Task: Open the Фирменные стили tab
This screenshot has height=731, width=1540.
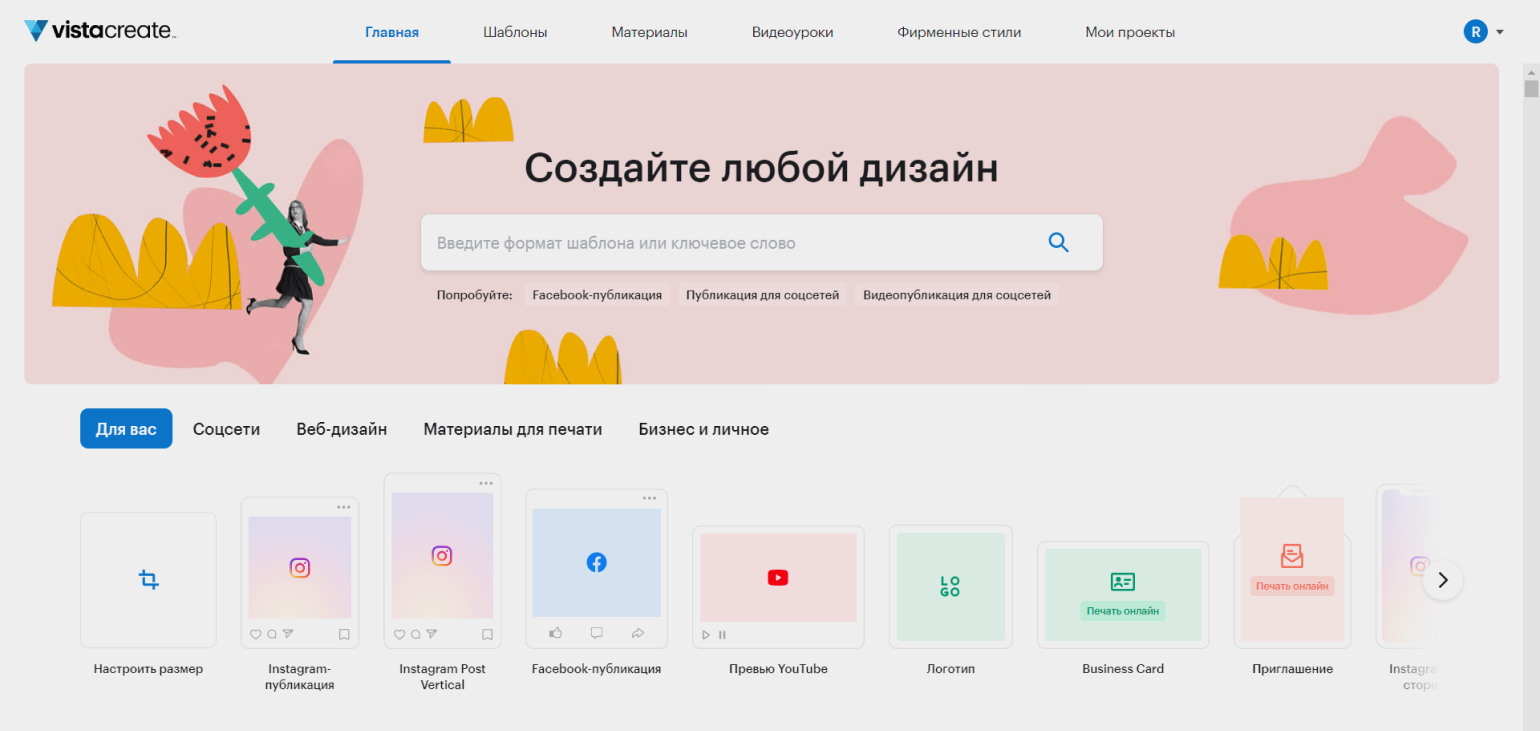Action: tap(959, 32)
